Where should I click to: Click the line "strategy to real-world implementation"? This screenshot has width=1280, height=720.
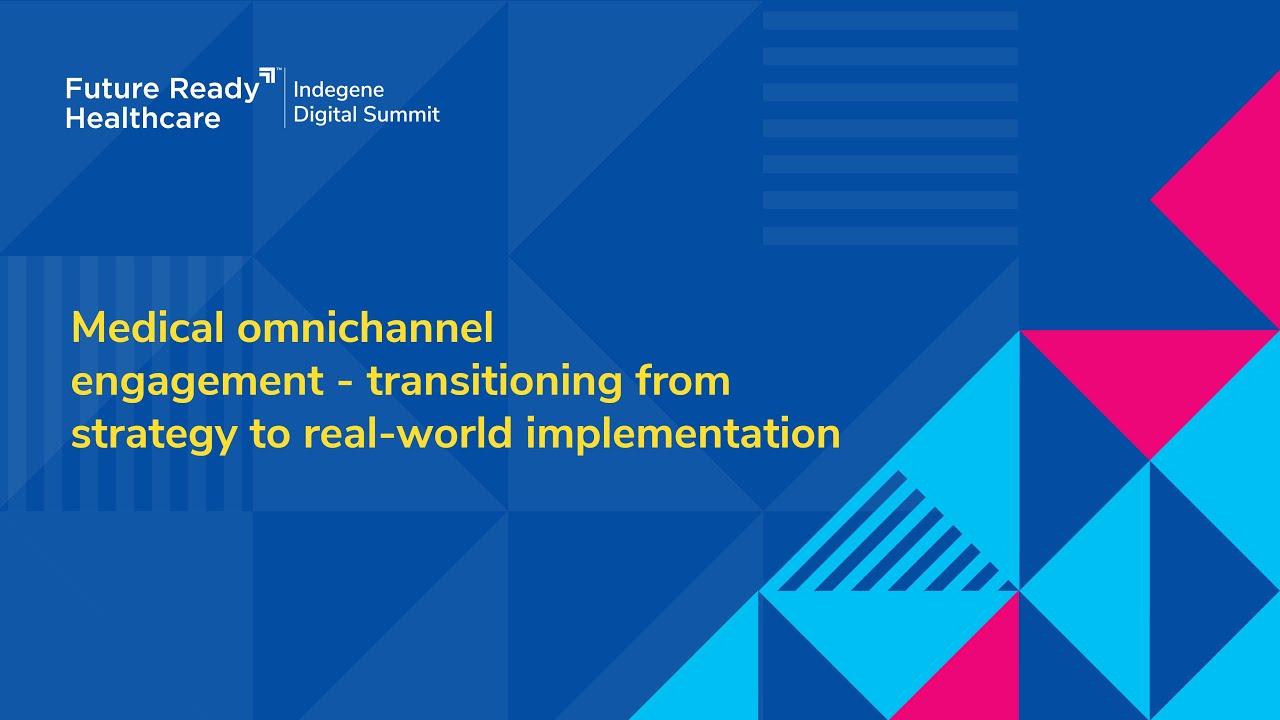click(455, 434)
